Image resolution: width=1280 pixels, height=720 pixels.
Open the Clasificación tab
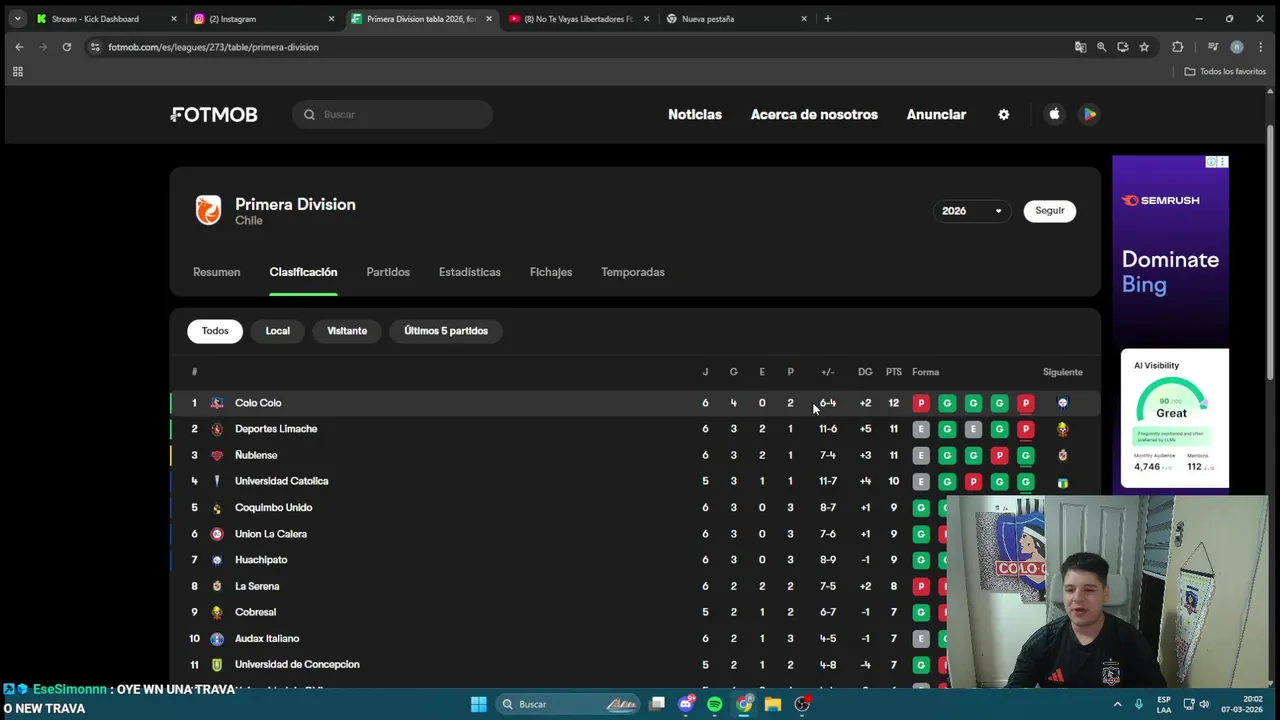coord(303,272)
